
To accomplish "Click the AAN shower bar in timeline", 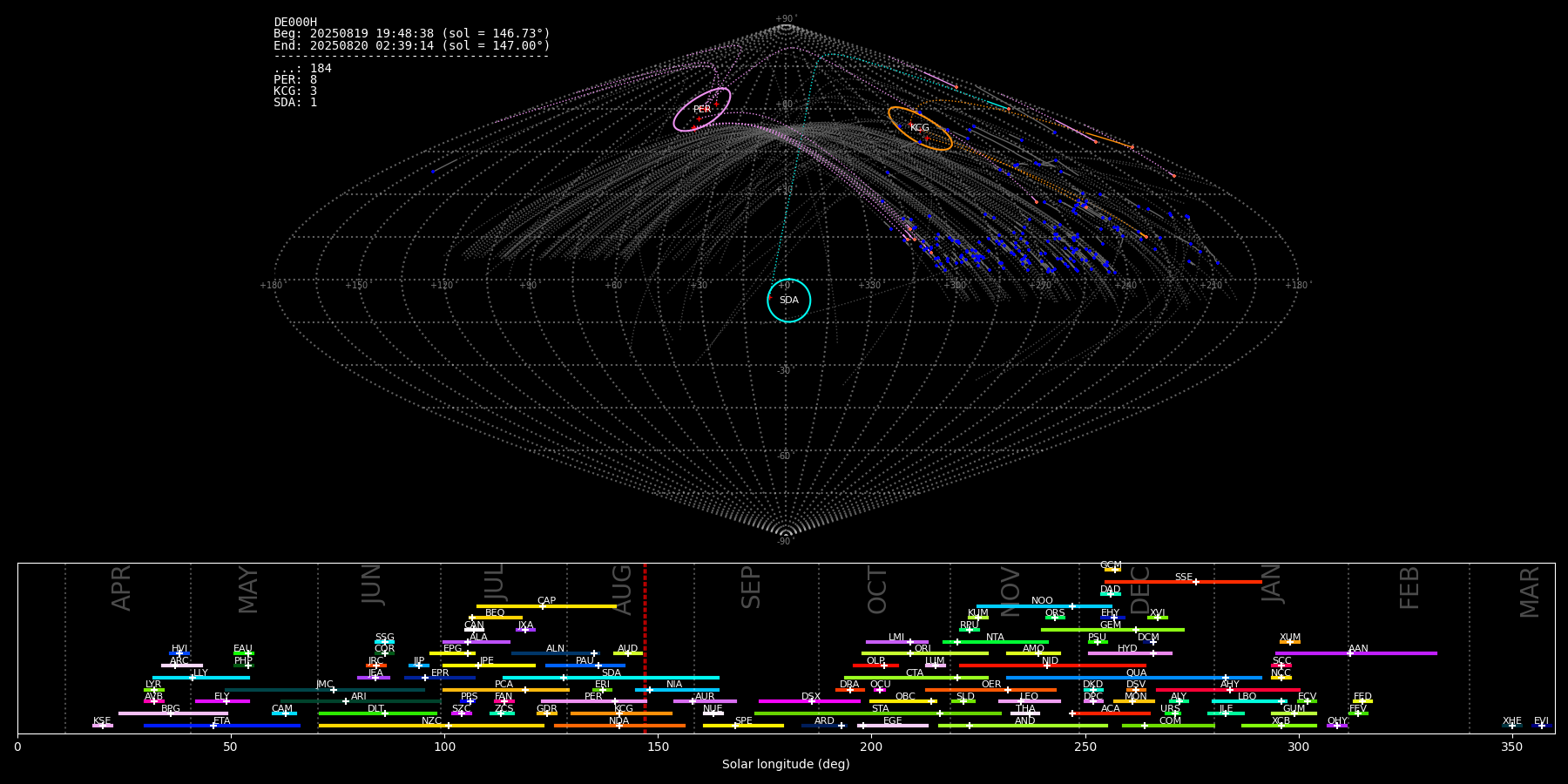I will [x=1356, y=653].
